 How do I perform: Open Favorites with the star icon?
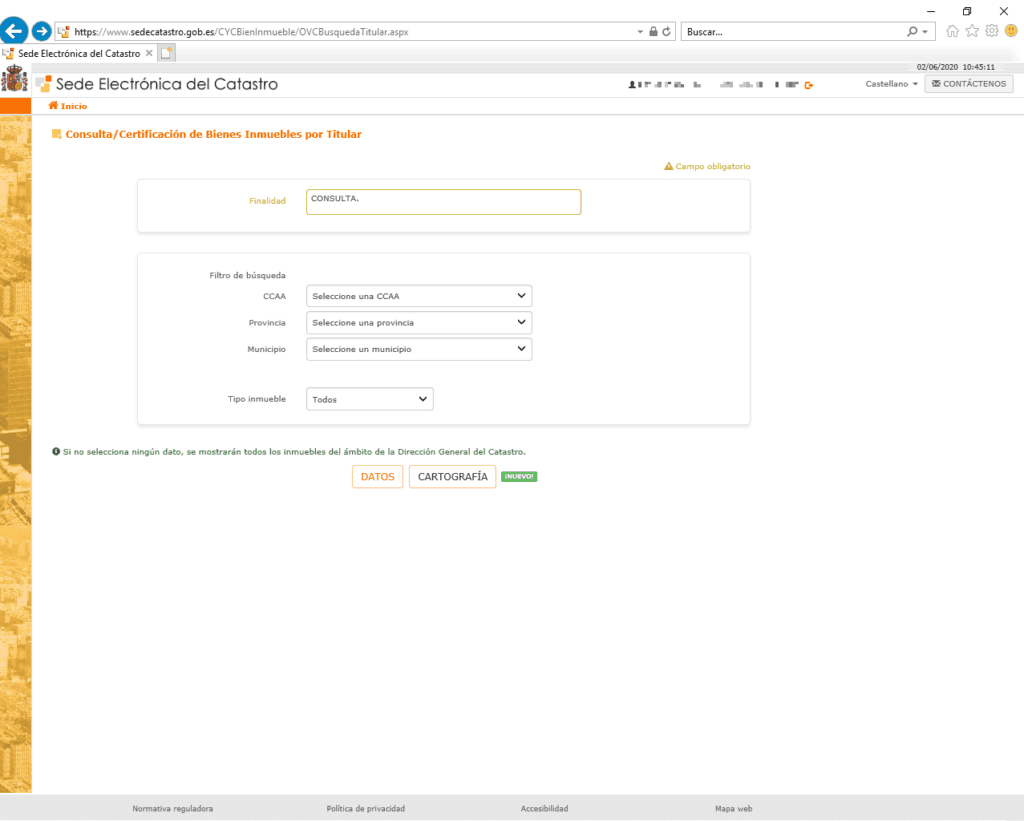click(972, 31)
